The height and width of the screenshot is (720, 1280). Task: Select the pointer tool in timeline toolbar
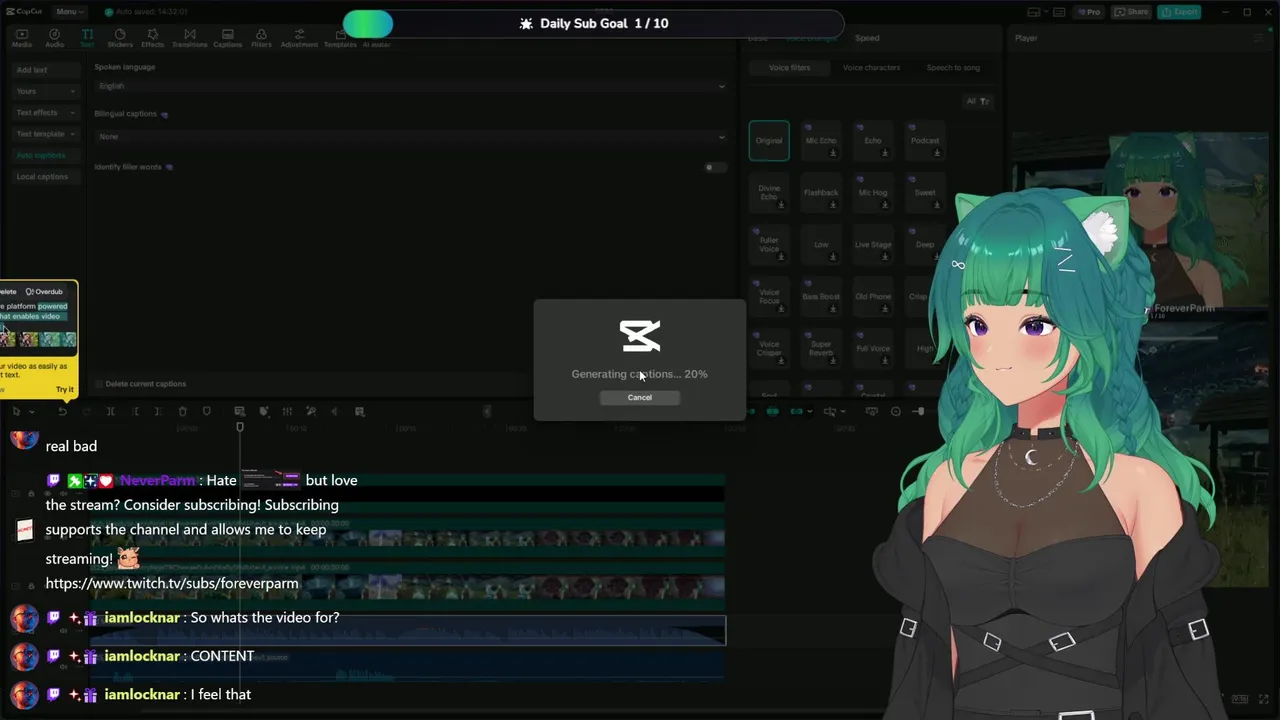coord(16,411)
